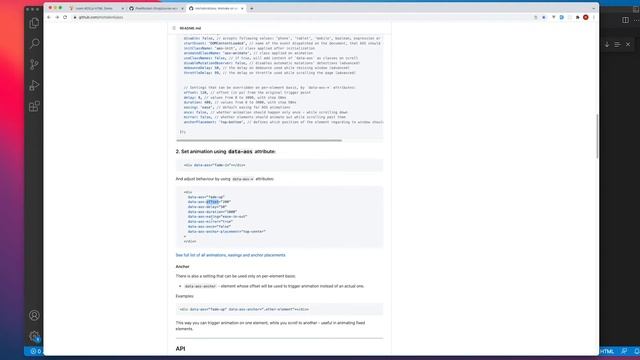
Task: Open a new Chrome tab
Action: (x=252, y=8)
